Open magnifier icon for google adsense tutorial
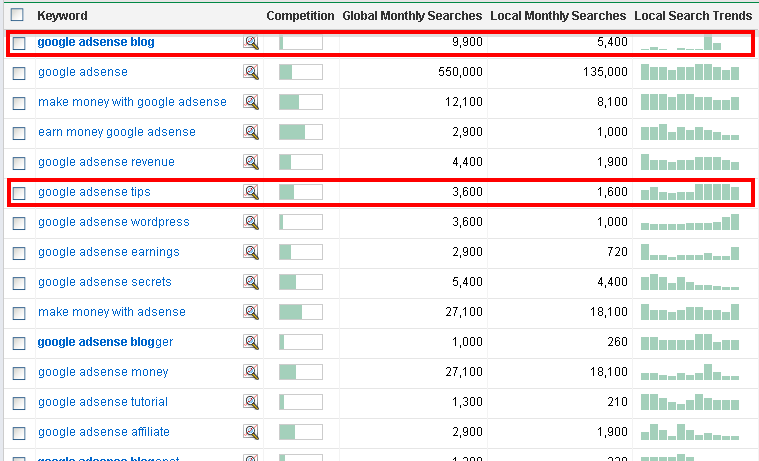This screenshot has height=461, width=759. [x=251, y=402]
